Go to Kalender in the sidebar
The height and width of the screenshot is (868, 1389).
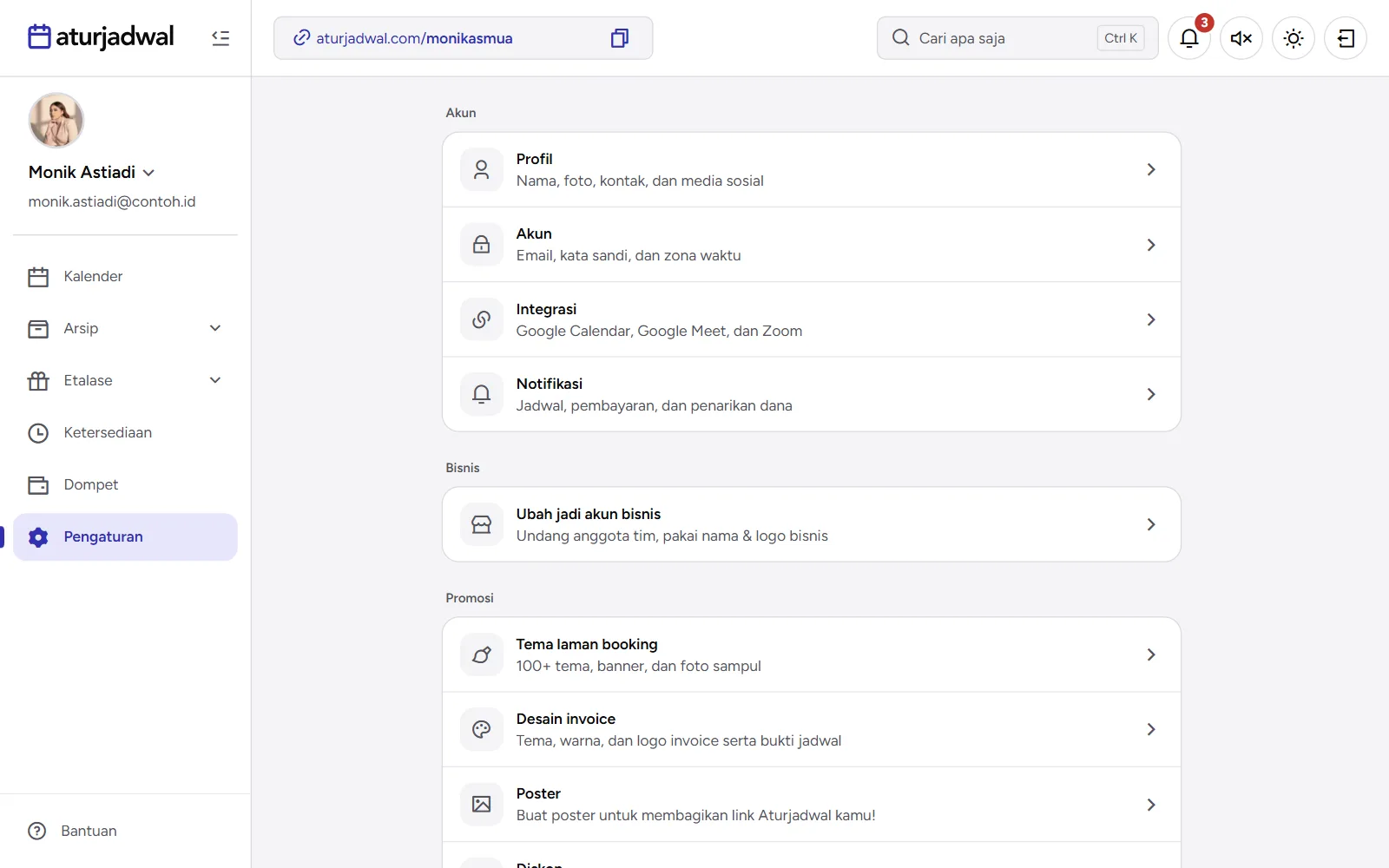click(125, 276)
